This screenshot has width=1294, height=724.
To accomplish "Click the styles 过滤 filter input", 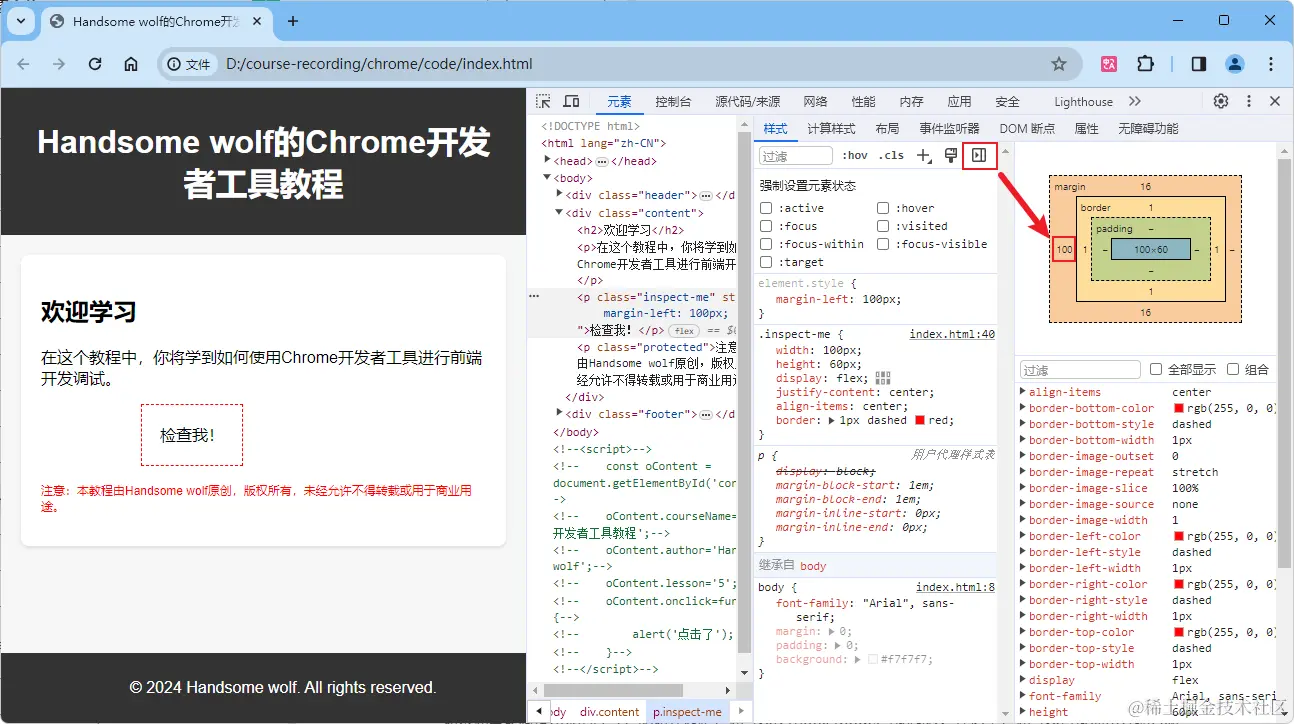I will point(795,156).
